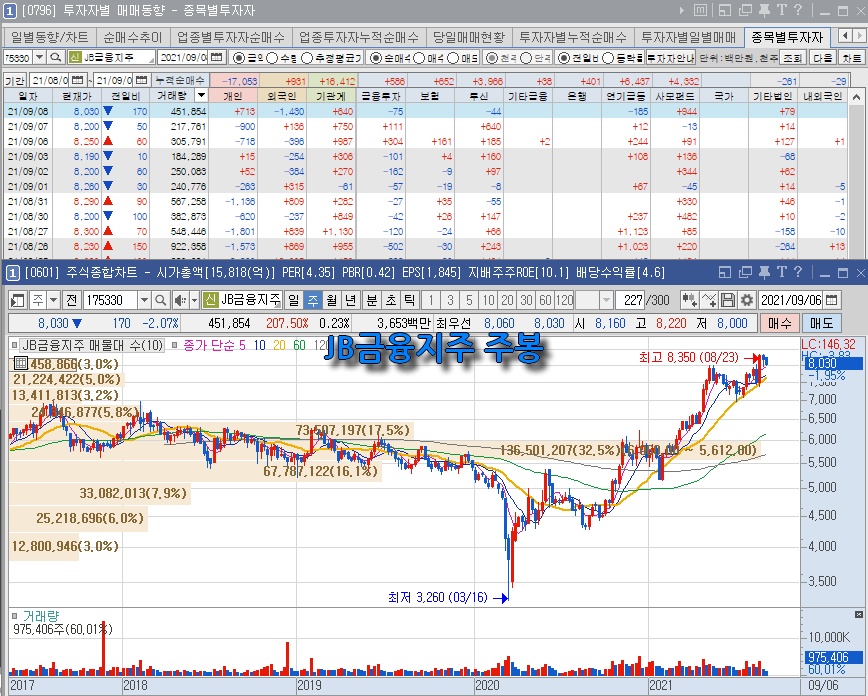
Task: Open stock code dropdown in investor window
Action: tap(39, 58)
